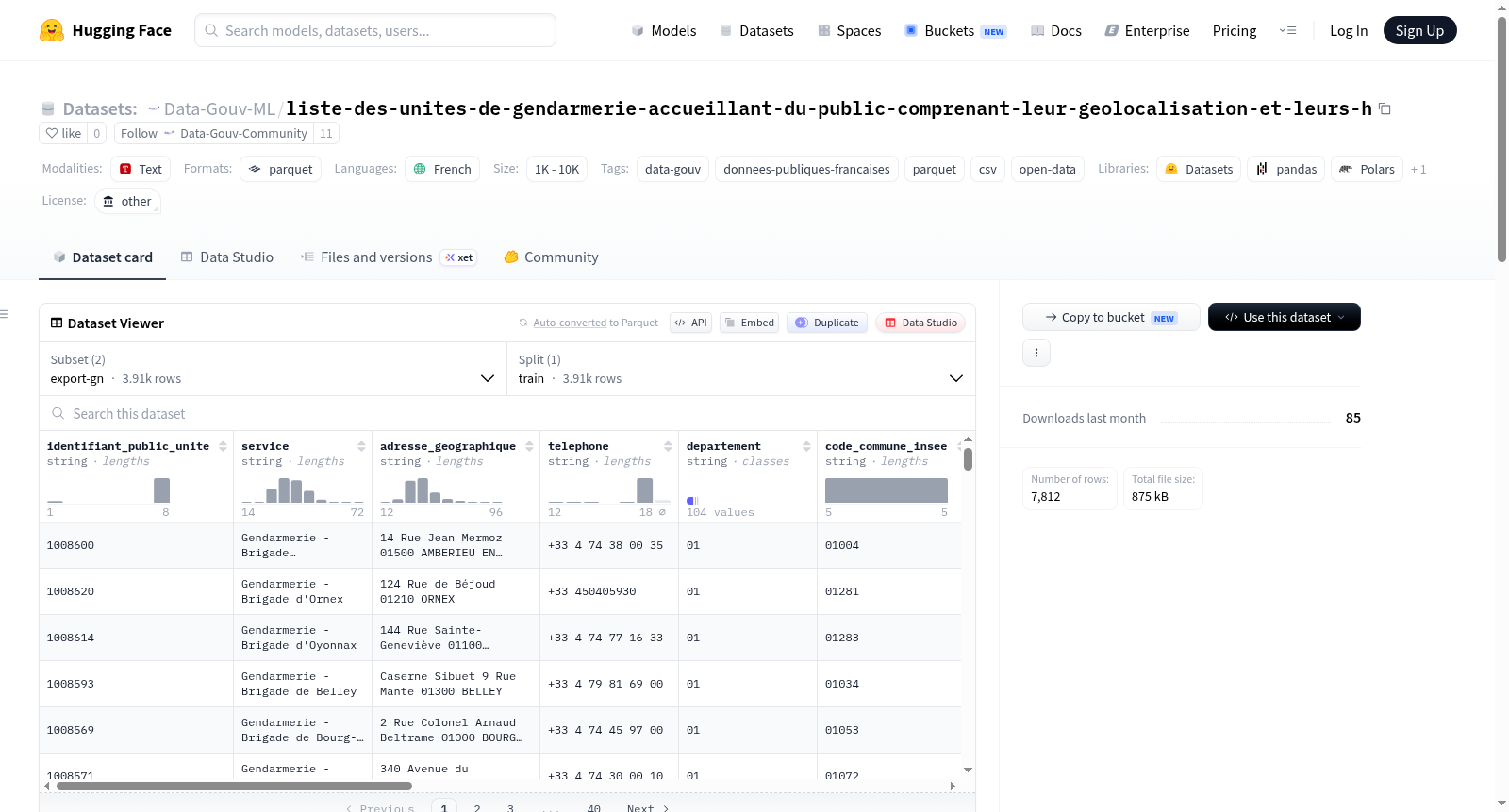Sort the identifiant_public_unite column
This screenshot has width=1509, height=812.
[223, 446]
